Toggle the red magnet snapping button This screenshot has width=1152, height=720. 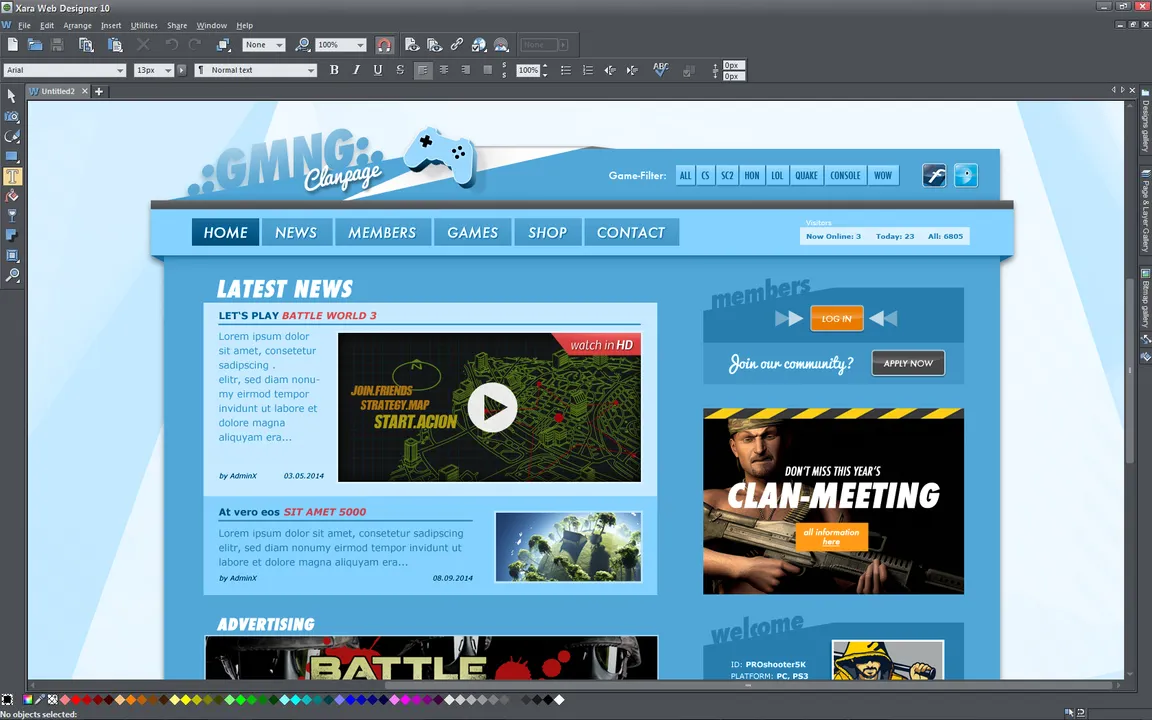click(384, 45)
